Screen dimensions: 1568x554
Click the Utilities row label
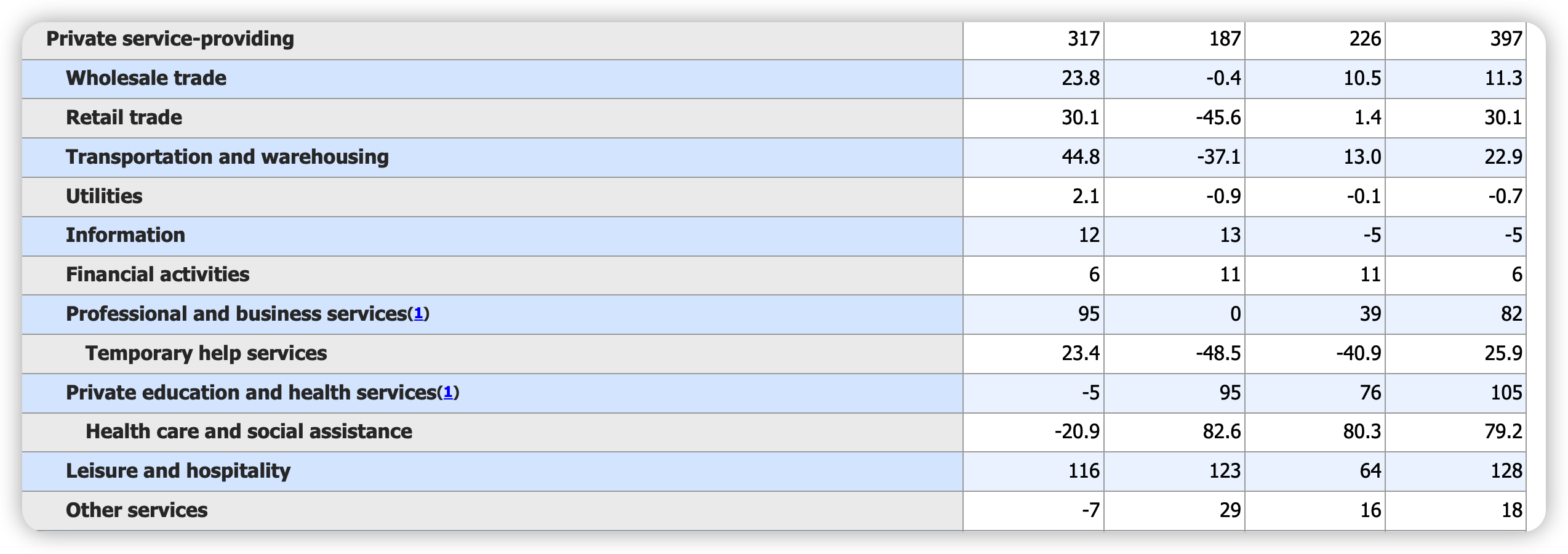click(104, 196)
